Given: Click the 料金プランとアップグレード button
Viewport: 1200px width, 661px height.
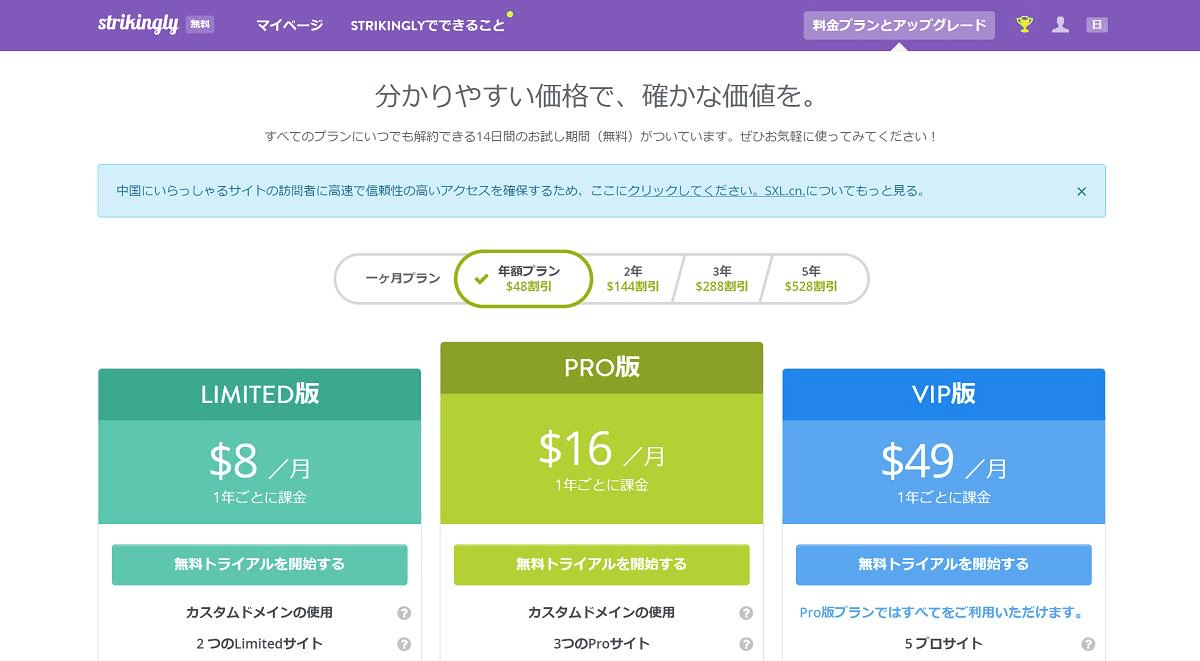Looking at the screenshot, I should pyautogui.click(x=898, y=24).
